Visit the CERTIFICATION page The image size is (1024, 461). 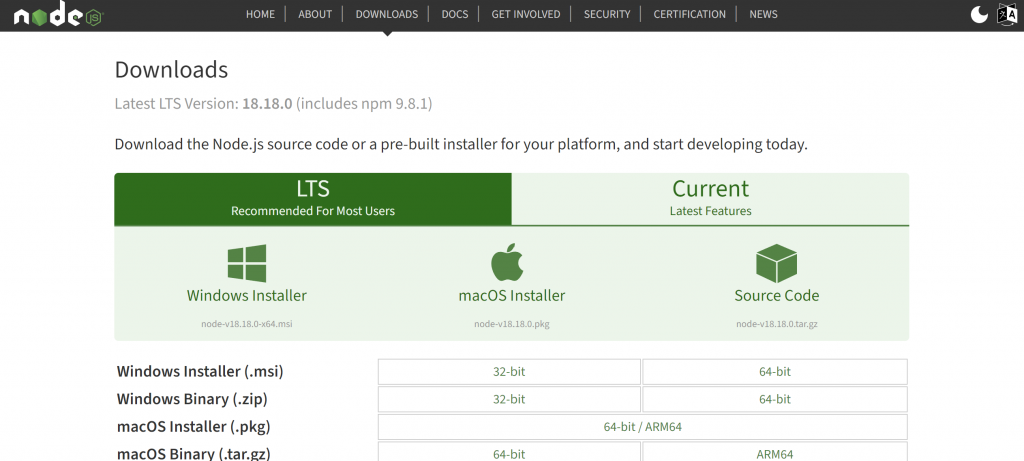(x=689, y=14)
